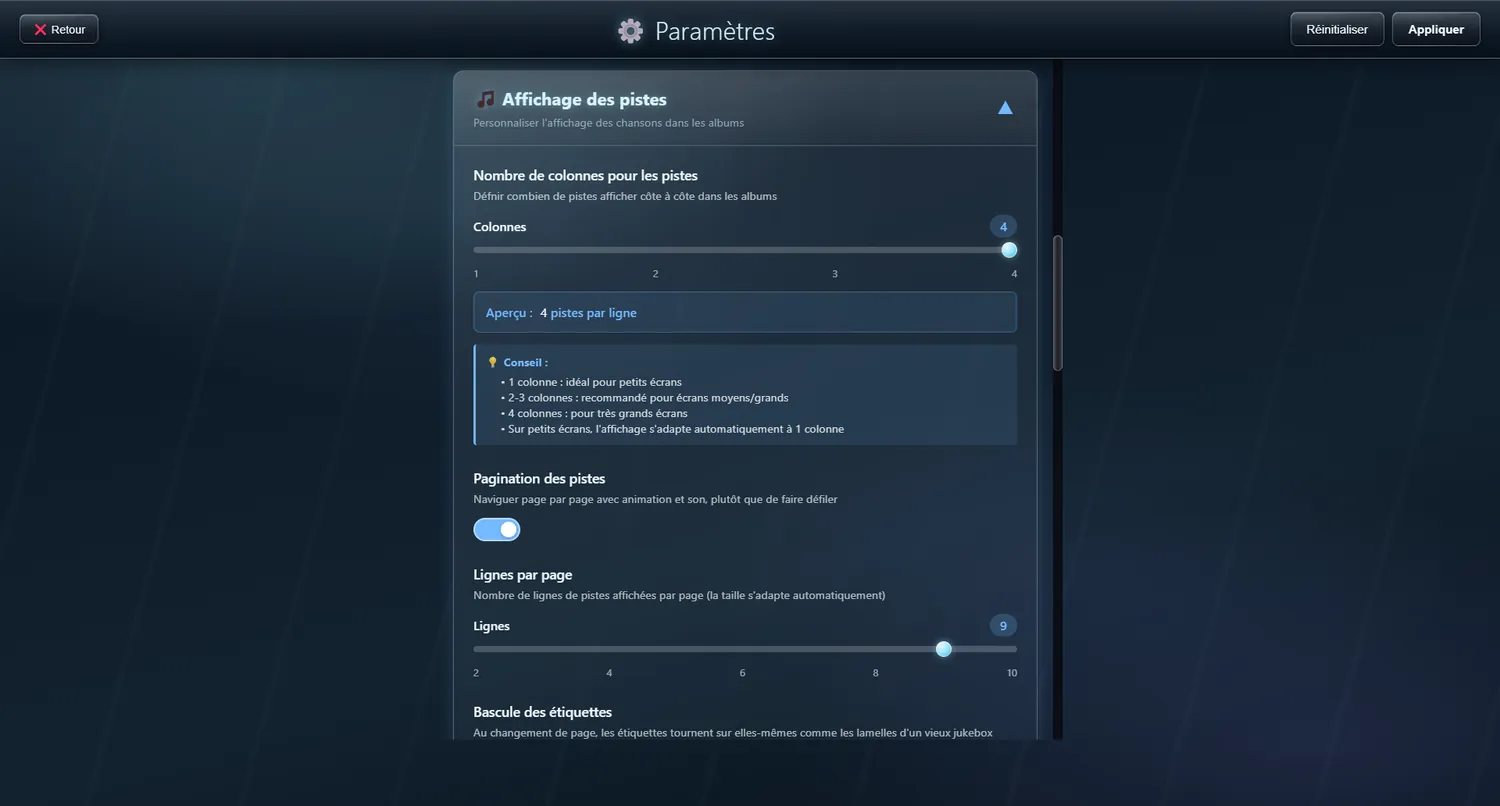The height and width of the screenshot is (806, 1500).
Task: Click tick label 2 under the Colonnes slider
Action: [656, 274]
